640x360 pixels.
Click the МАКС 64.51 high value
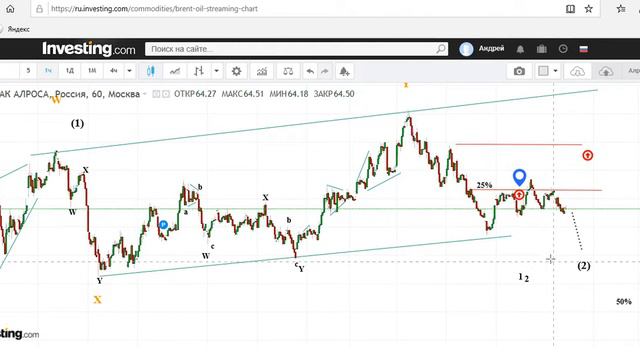[x=242, y=94]
